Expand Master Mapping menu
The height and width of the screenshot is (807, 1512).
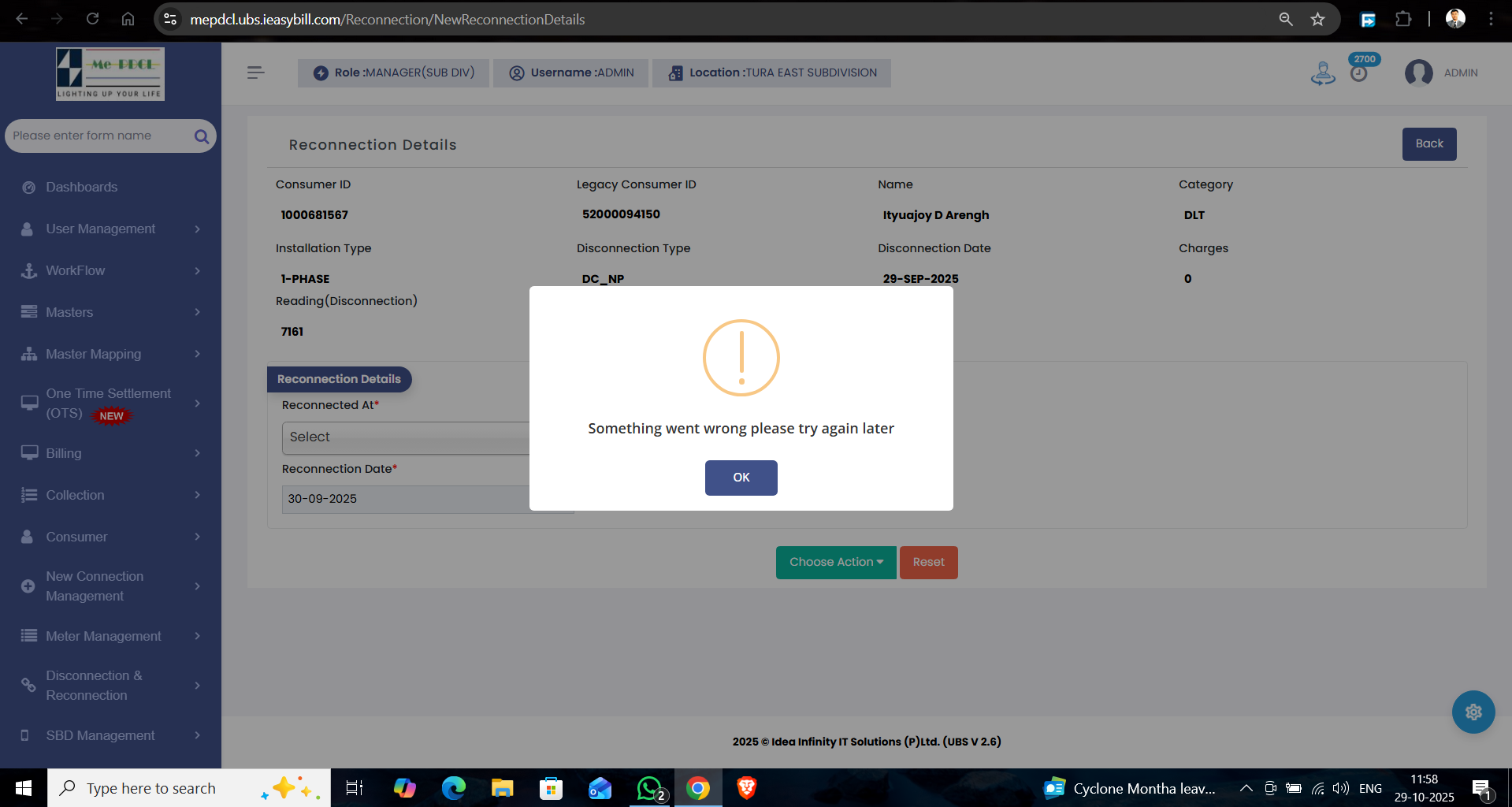(x=110, y=354)
